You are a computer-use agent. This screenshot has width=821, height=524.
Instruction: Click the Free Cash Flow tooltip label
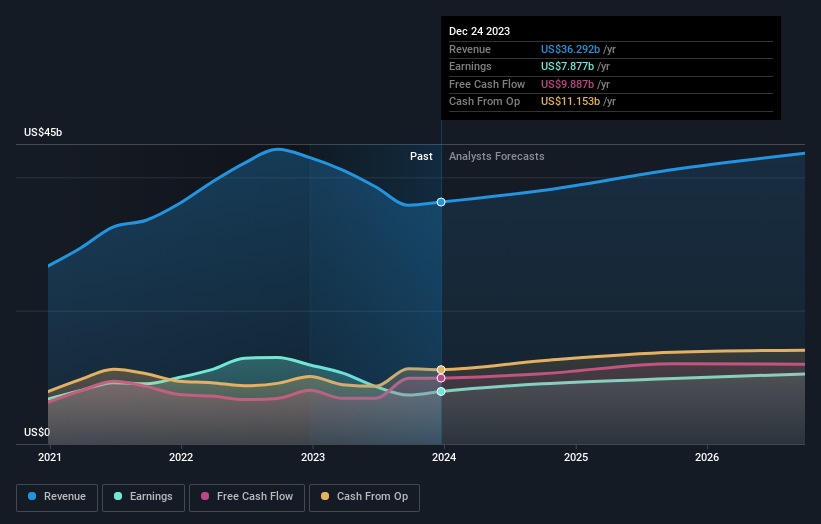coord(487,84)
